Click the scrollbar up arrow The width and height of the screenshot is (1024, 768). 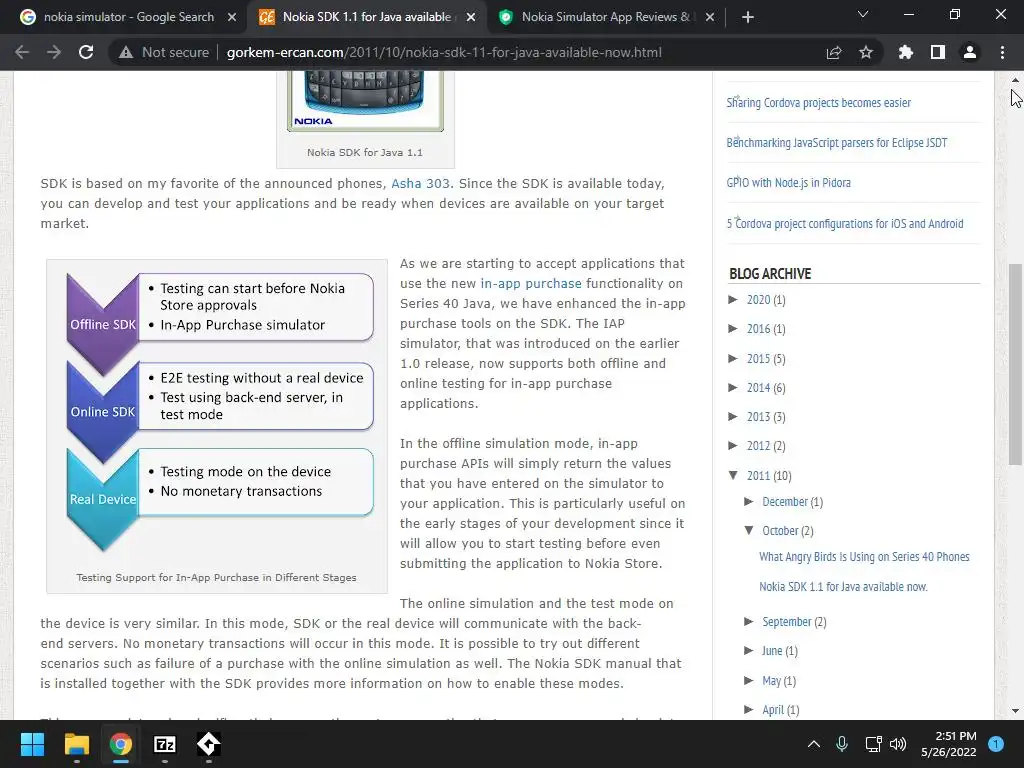pyautogui.click(x=1015, y=80)
